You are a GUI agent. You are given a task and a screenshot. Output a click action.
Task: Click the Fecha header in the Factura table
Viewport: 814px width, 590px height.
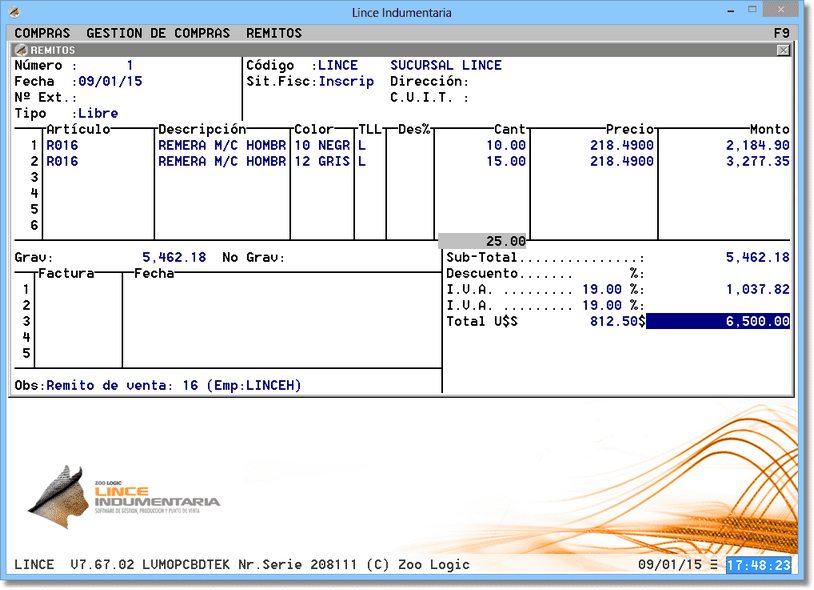tap(154, 273)
